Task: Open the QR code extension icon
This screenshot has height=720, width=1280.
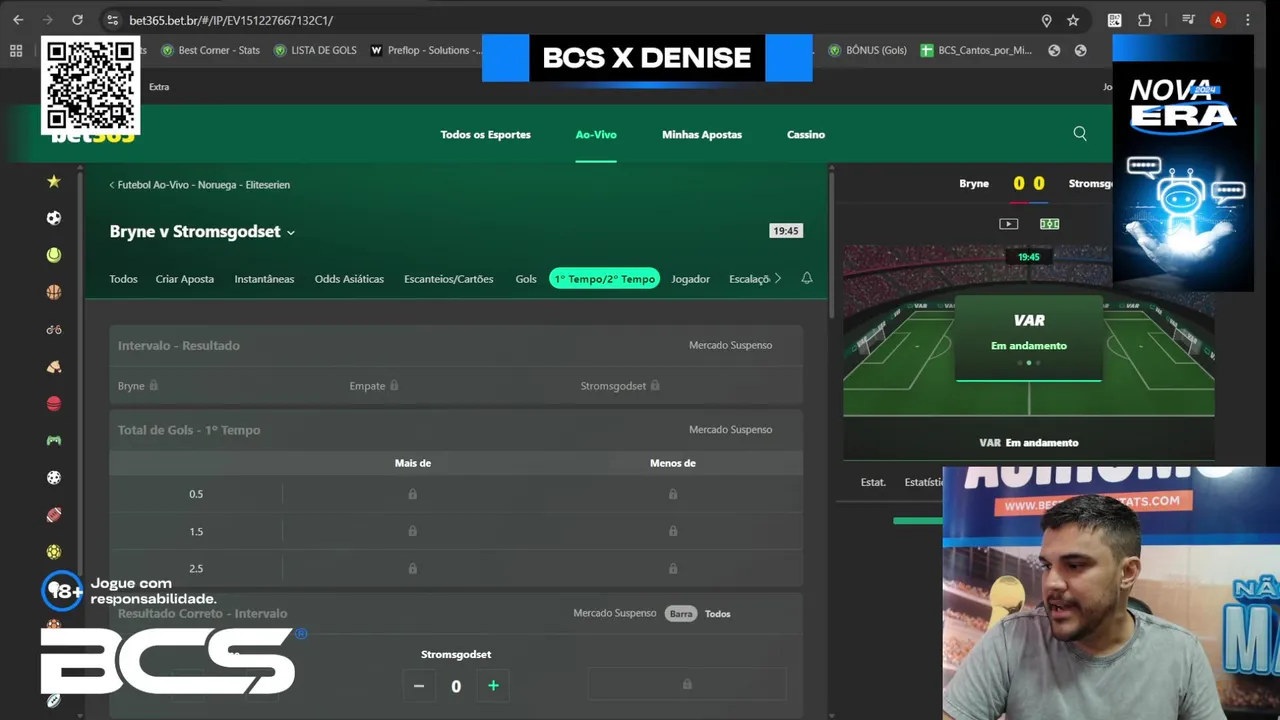Action: (x=1115, y=20)
